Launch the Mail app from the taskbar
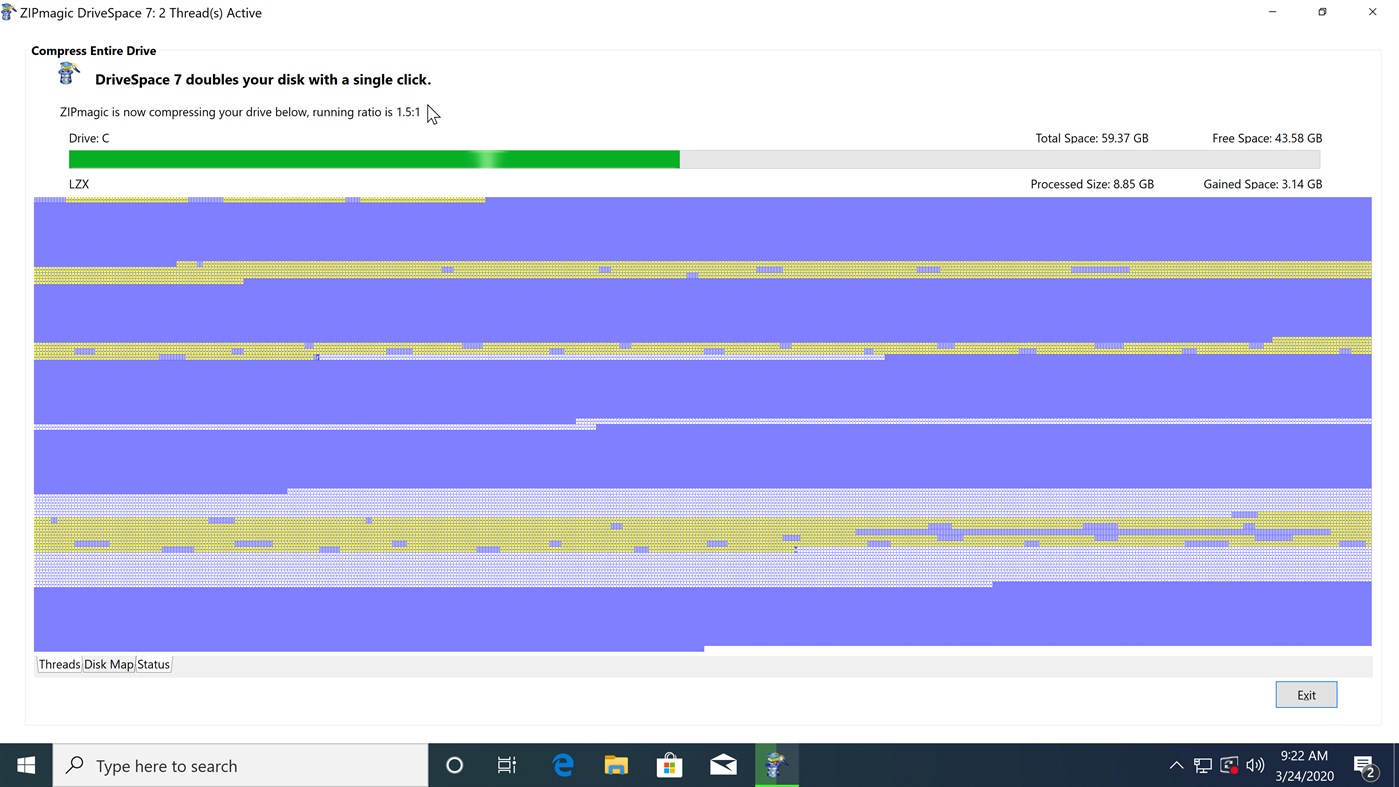The height and width of the screenshot is (787, 1399). click(x=723, y=764)
